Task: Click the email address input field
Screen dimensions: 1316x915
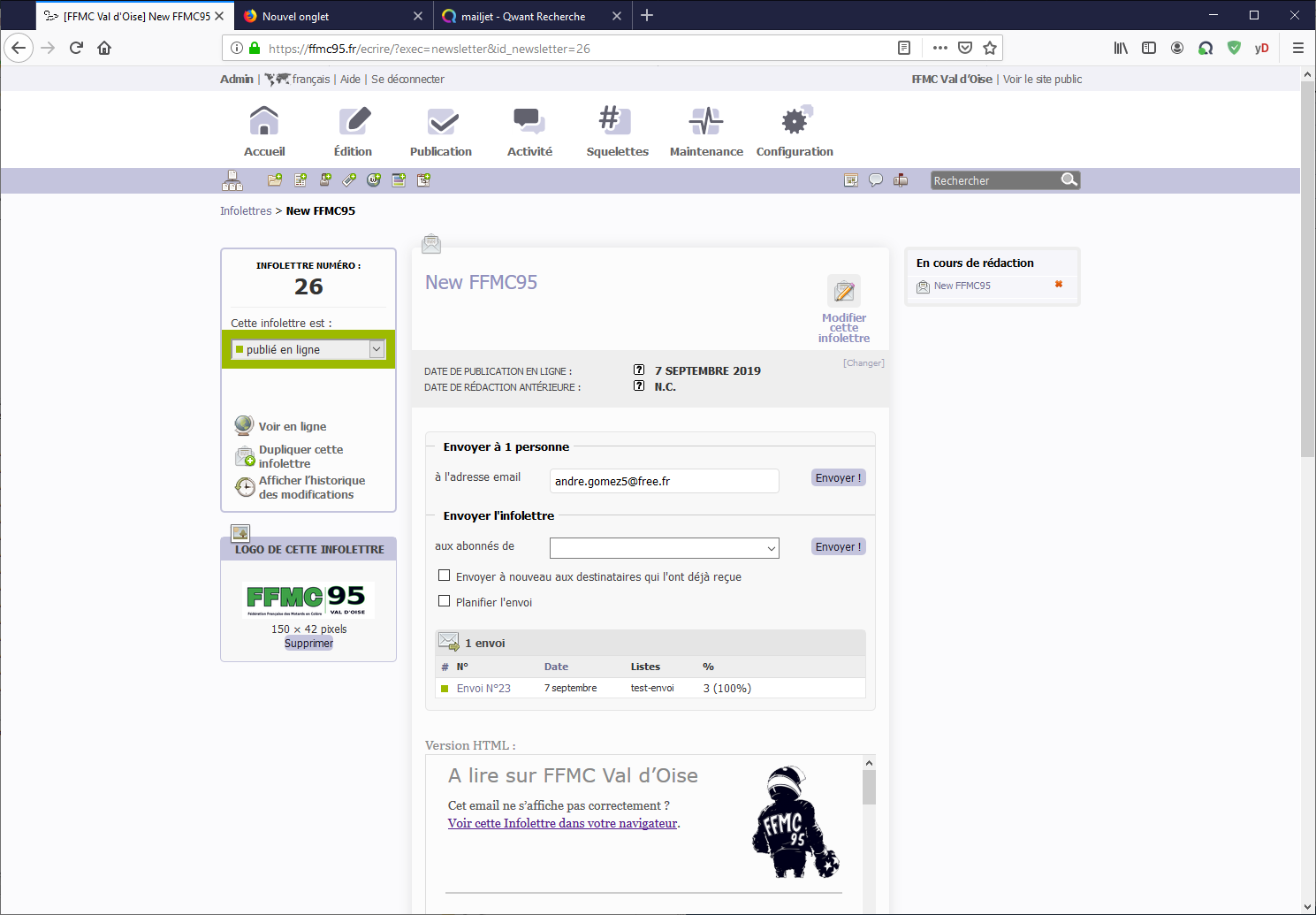Action: point(665,481)
